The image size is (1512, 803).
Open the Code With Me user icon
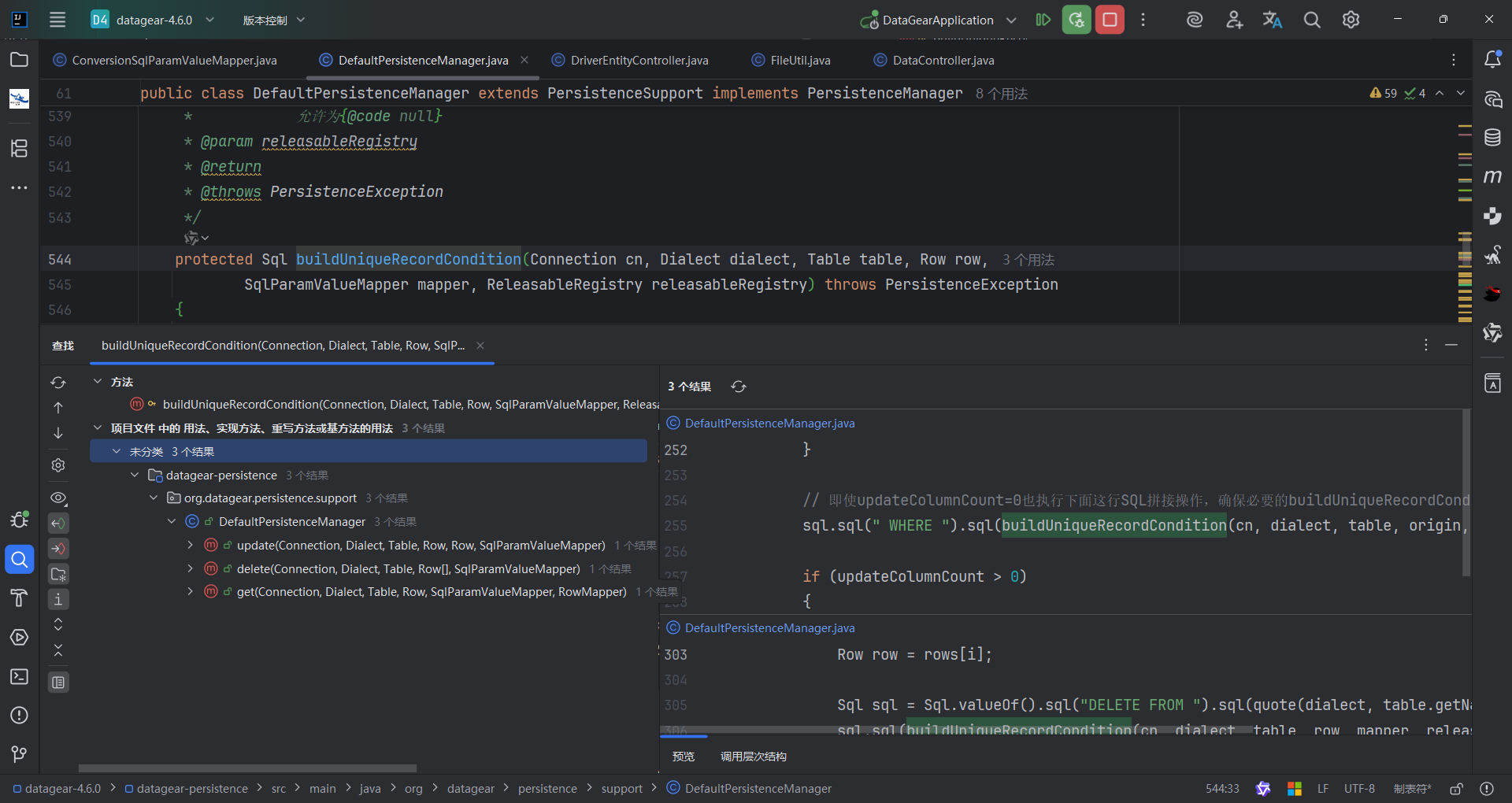coord(1234,20)
